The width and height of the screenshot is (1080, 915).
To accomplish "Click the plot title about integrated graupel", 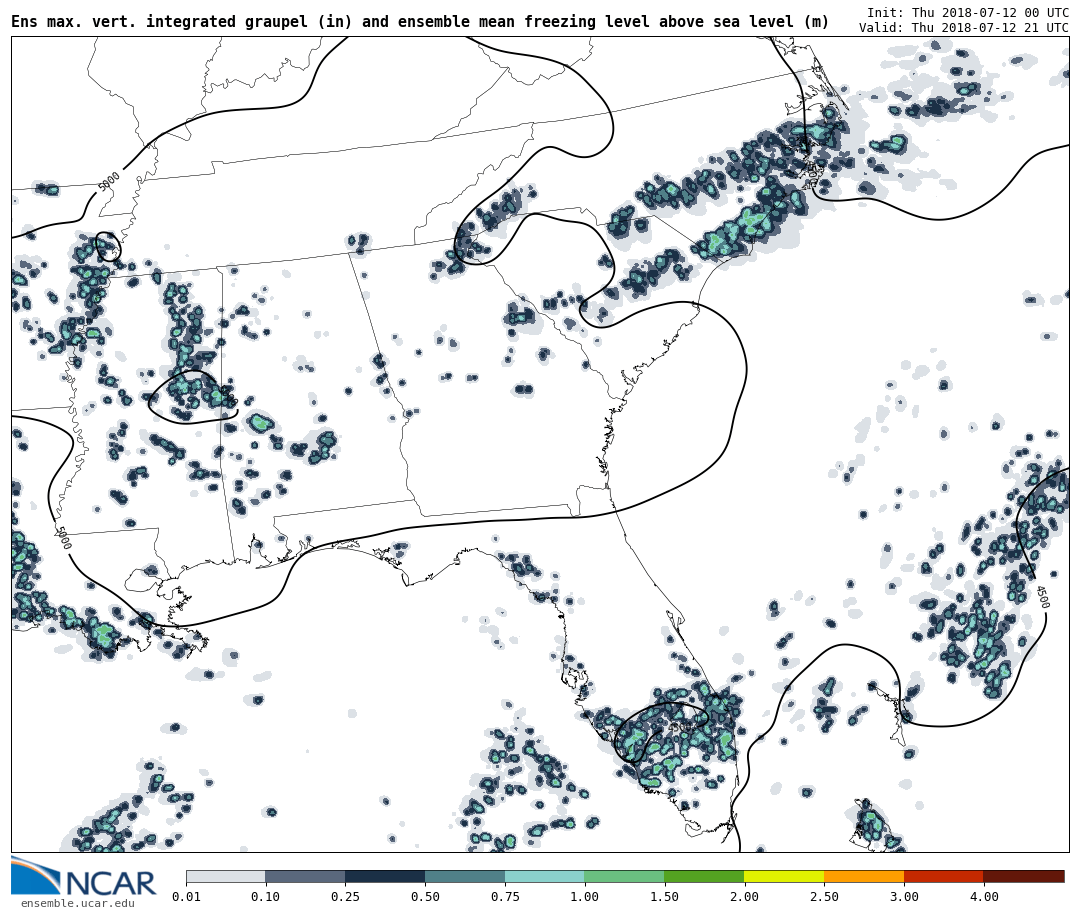I will click(x=420, y=22).
